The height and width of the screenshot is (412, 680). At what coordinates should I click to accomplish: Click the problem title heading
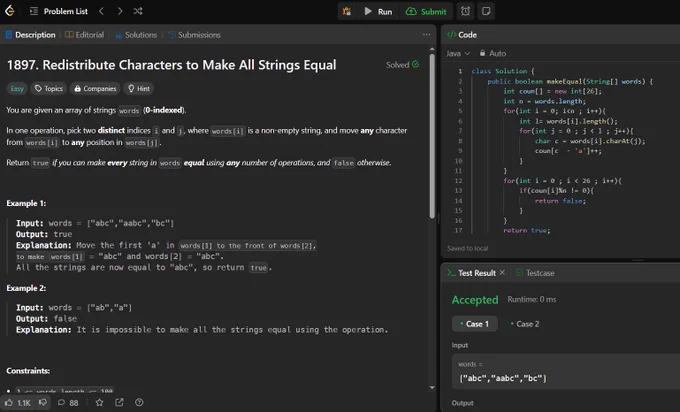coord(171,65)
